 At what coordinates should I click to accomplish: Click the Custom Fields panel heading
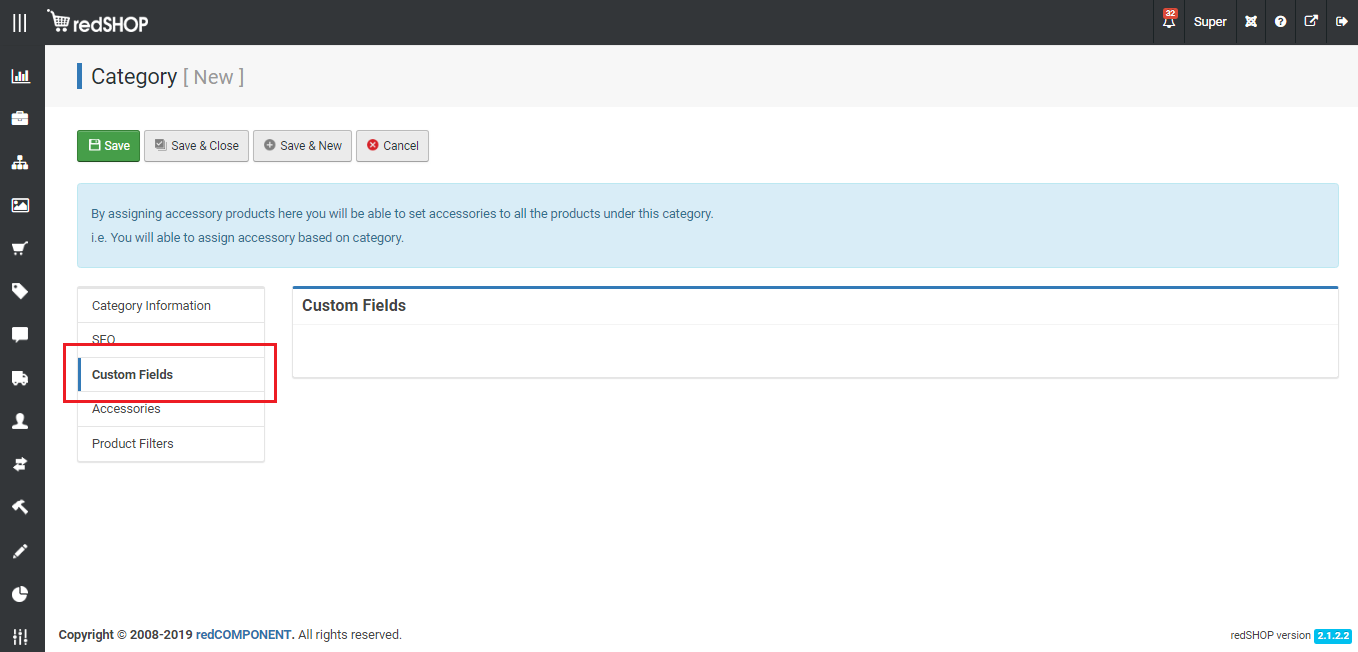click(x=354, y=306)
